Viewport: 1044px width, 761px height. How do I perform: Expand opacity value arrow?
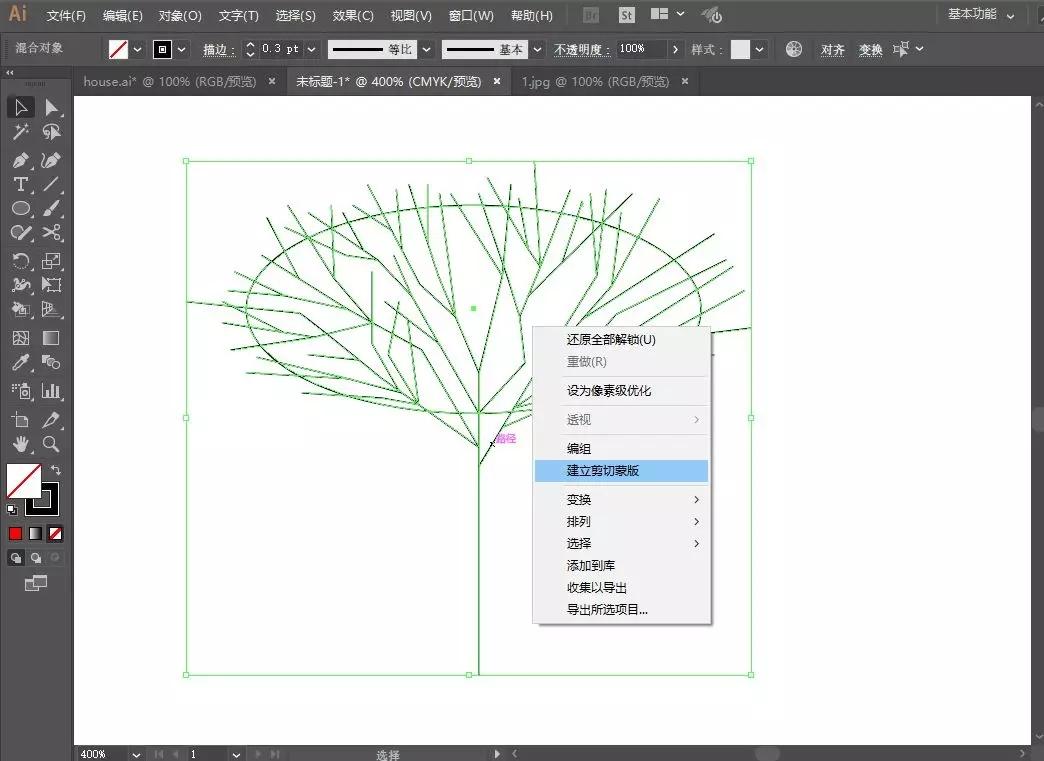(x=675, y=49)
